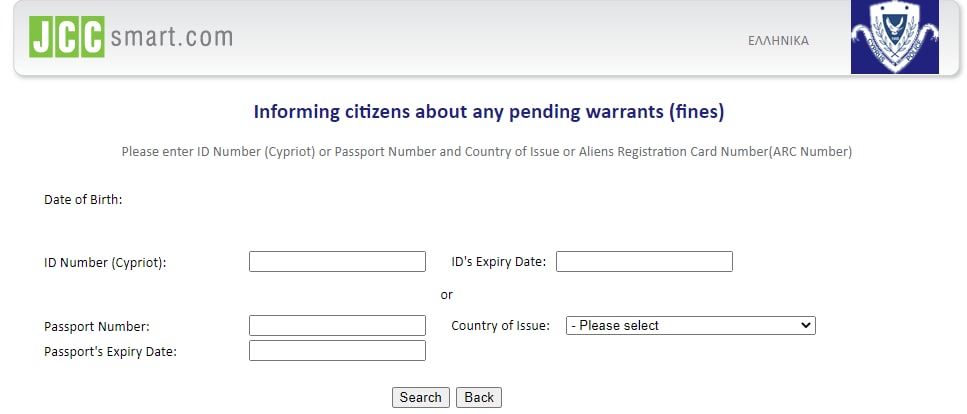Open the Country of Issue dropdown
967x414 pixels.
(x=690, y=326)
